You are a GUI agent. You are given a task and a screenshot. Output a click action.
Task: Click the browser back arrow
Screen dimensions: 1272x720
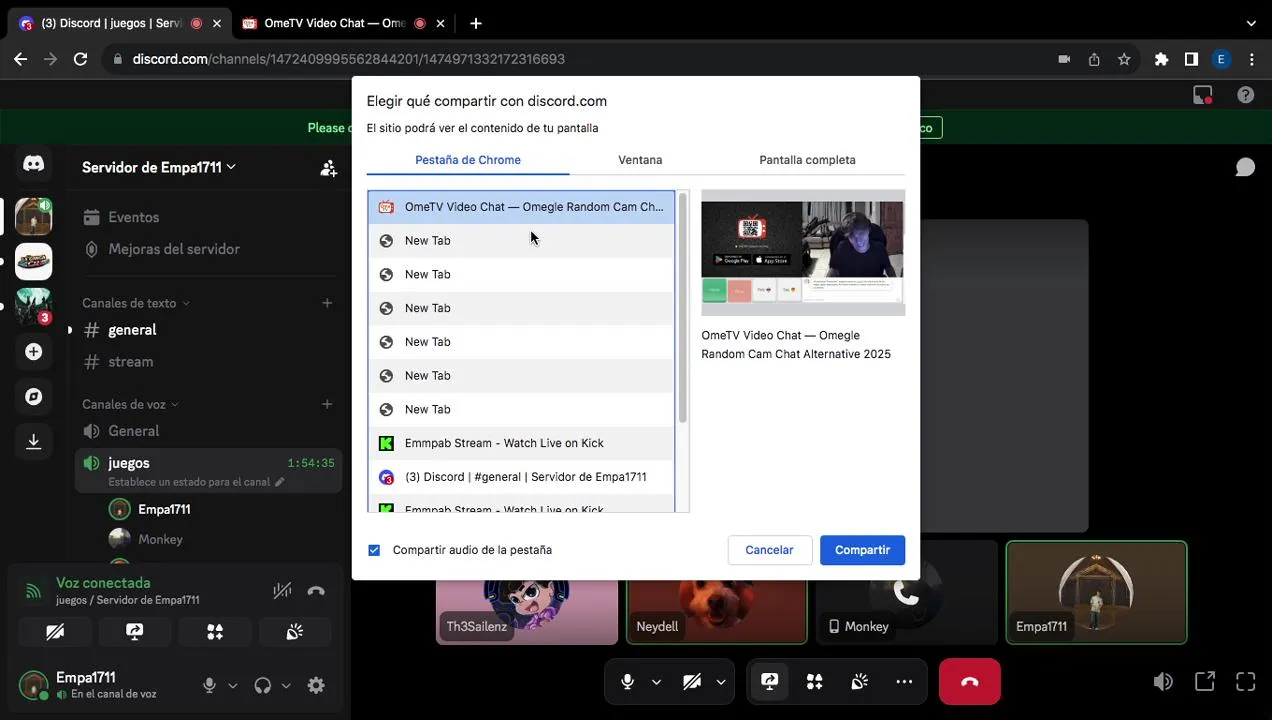(x=20, y=59)
